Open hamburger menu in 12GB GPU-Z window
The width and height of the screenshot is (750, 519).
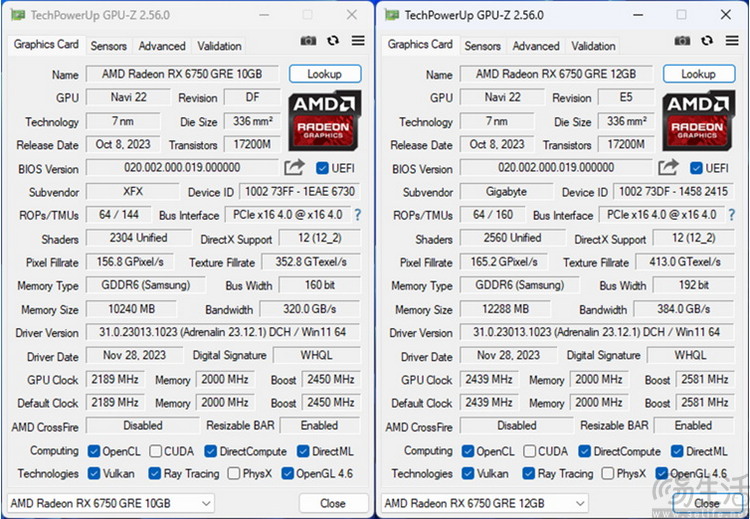[x=732, y=41]
